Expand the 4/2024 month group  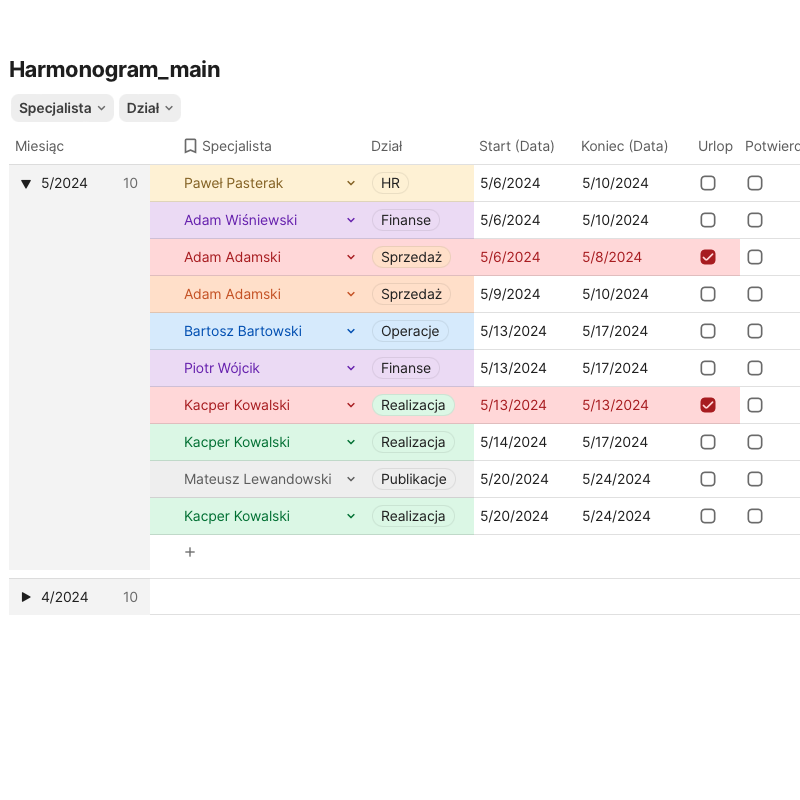point(27,597)
